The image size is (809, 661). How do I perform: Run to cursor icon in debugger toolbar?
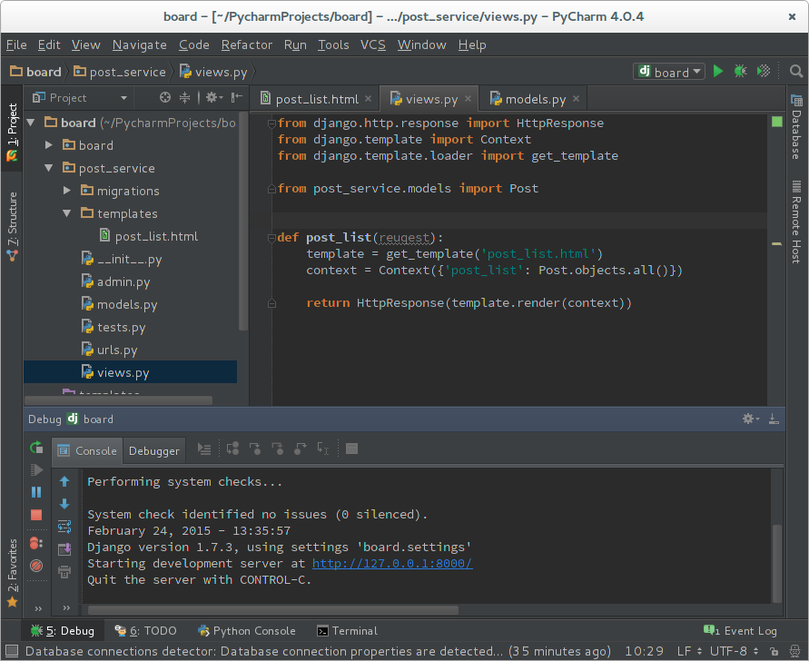(323, 449)
